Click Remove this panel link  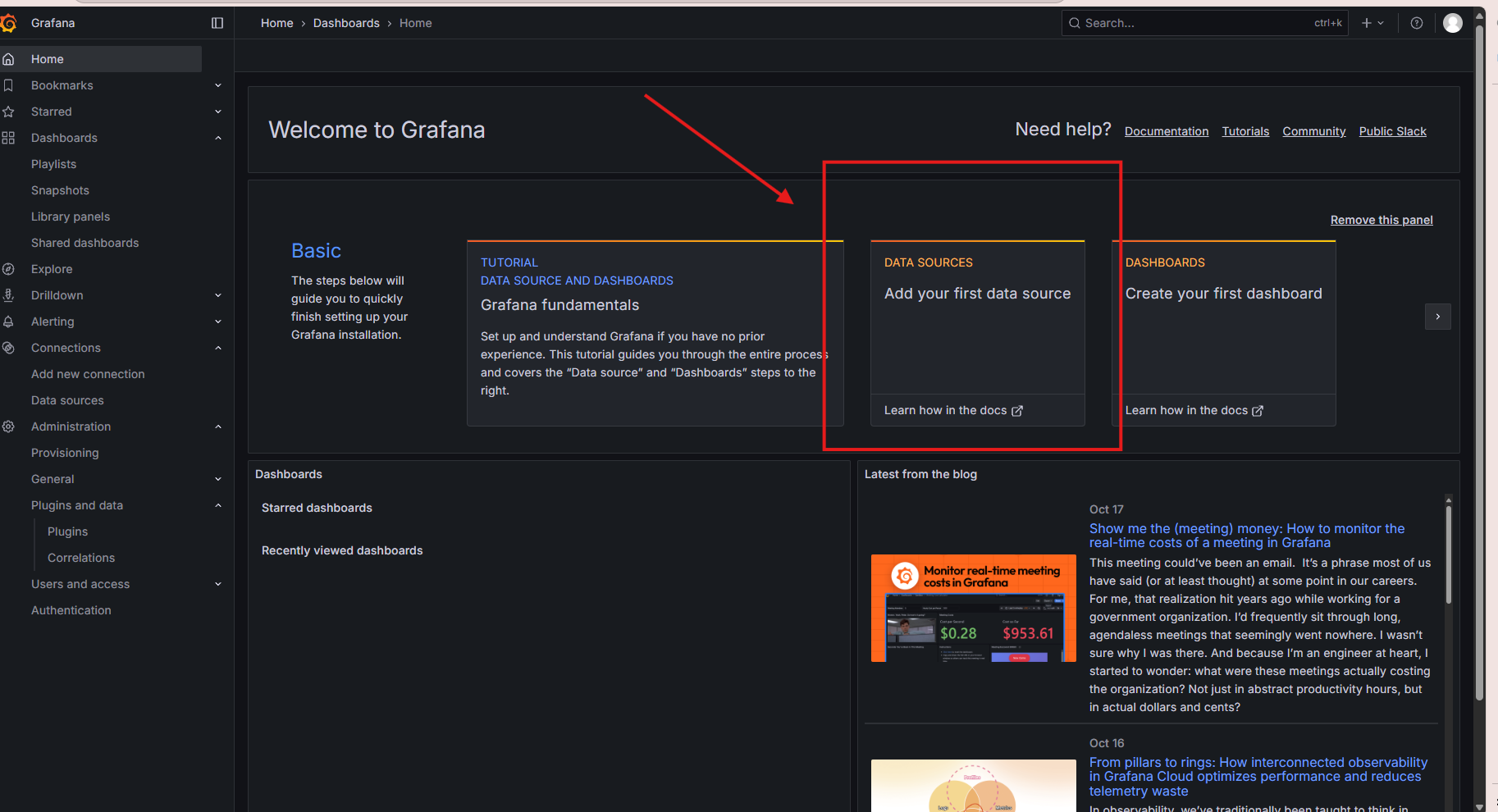[1381, 220]
